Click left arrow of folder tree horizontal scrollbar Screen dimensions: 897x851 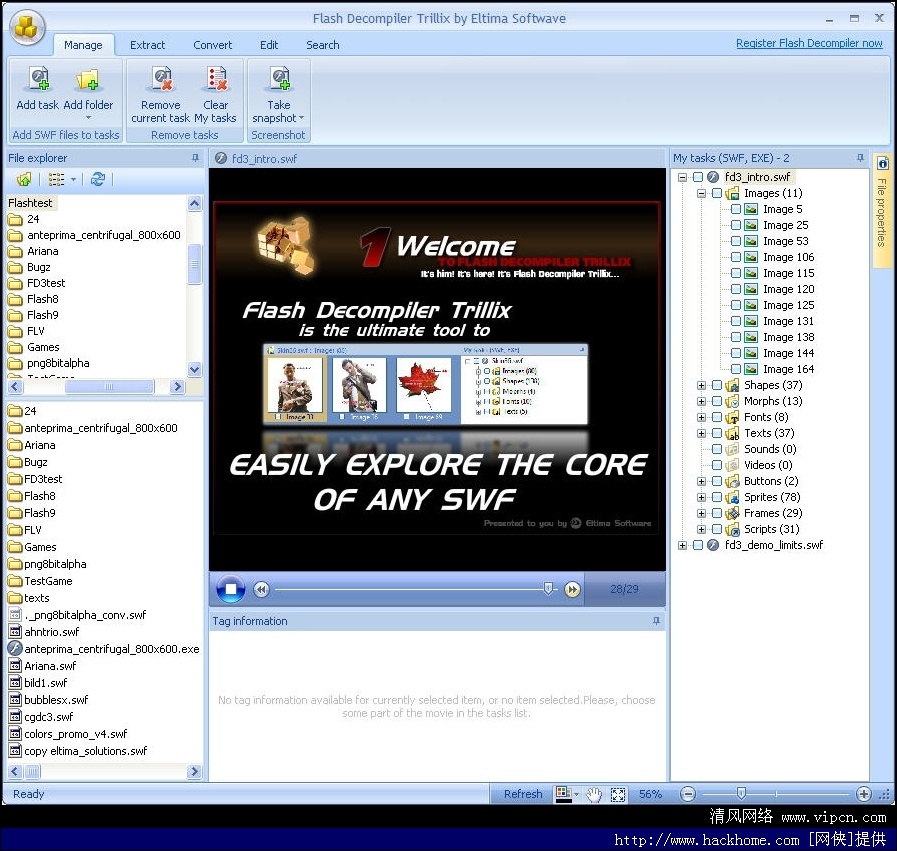[15, 387]
